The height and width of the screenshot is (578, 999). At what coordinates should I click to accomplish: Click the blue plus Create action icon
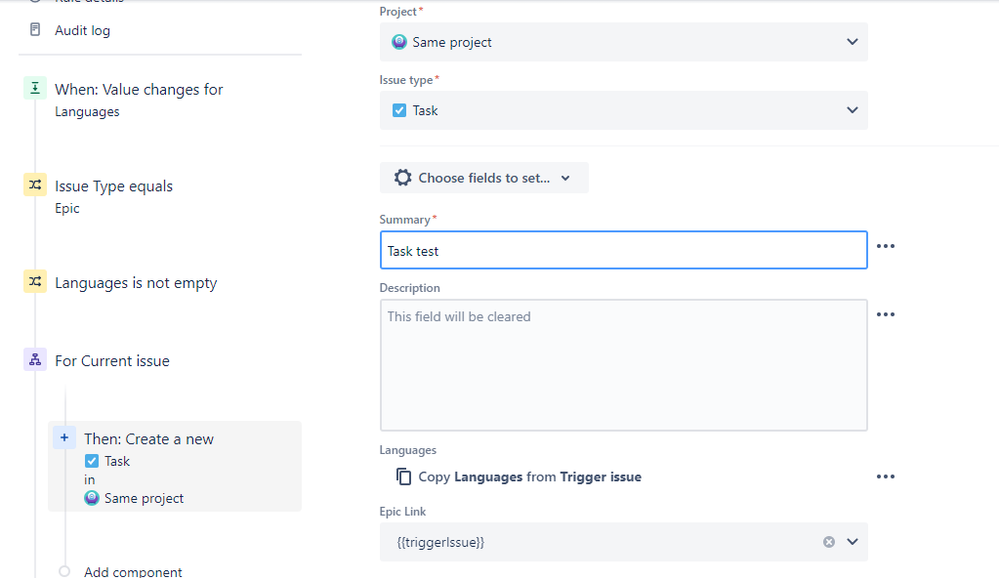click(64, 438)
